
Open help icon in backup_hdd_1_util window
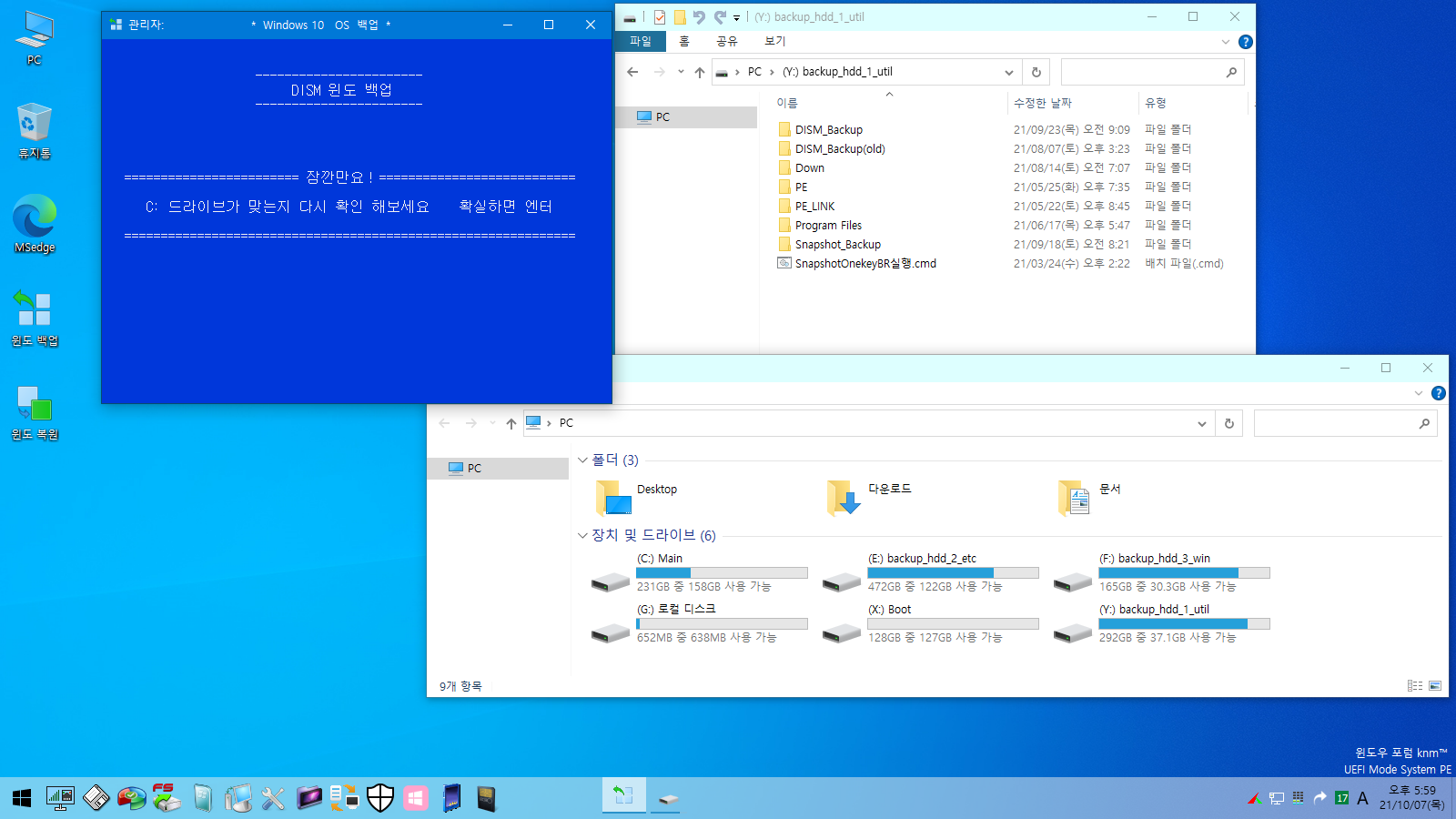1246,42
